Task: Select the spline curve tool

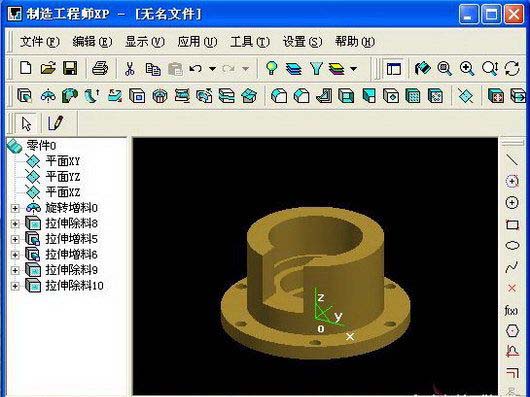Action: pos(512,267)
